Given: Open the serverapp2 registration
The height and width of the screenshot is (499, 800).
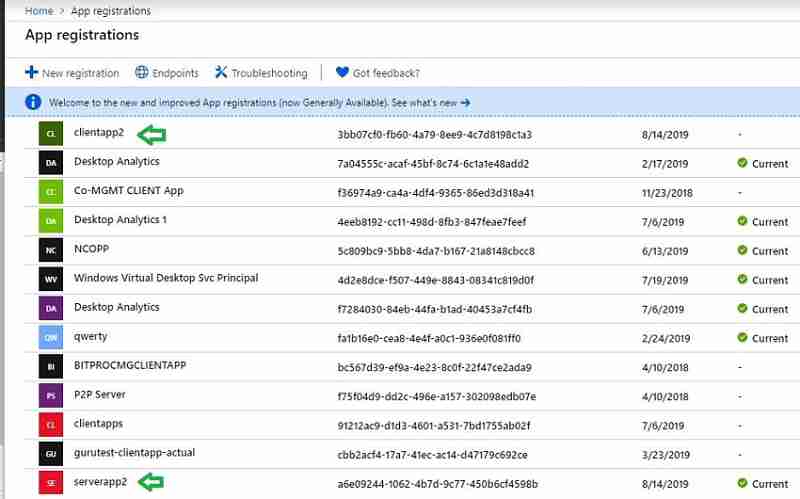Looking at the screenshot, I should (x=100, y=482).
